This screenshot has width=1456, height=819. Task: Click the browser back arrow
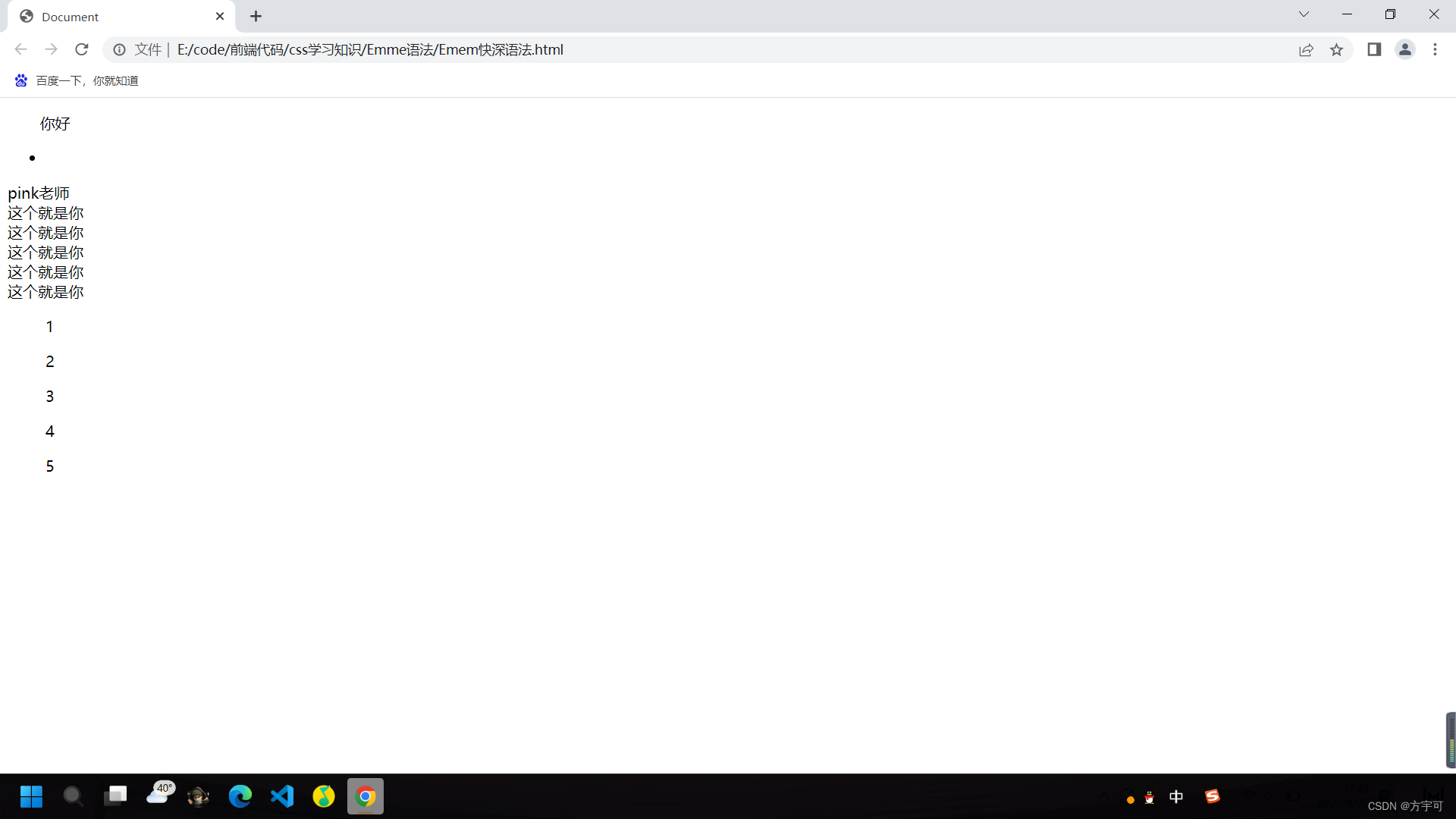point(20,49)
